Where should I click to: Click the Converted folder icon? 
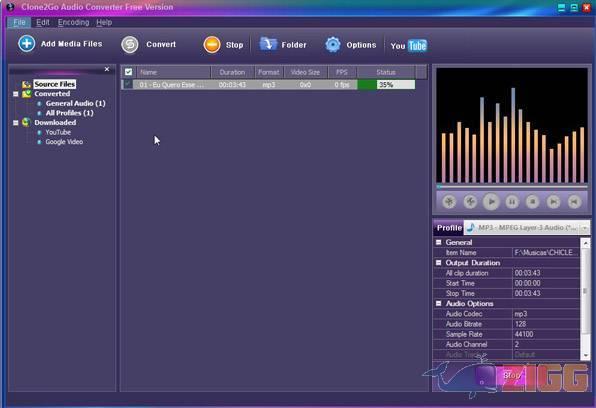tap(26, 94)
